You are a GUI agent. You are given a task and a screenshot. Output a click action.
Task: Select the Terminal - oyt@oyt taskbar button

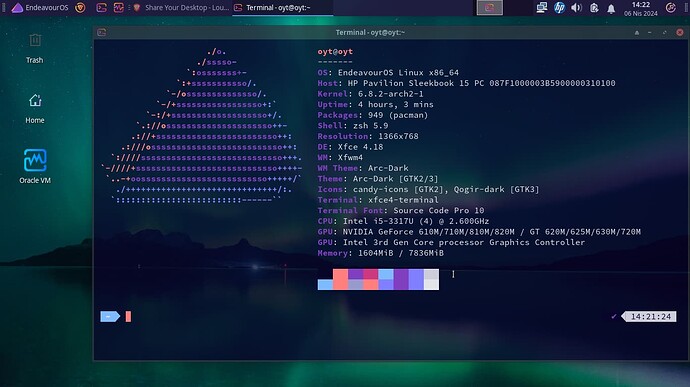point(283,7)
